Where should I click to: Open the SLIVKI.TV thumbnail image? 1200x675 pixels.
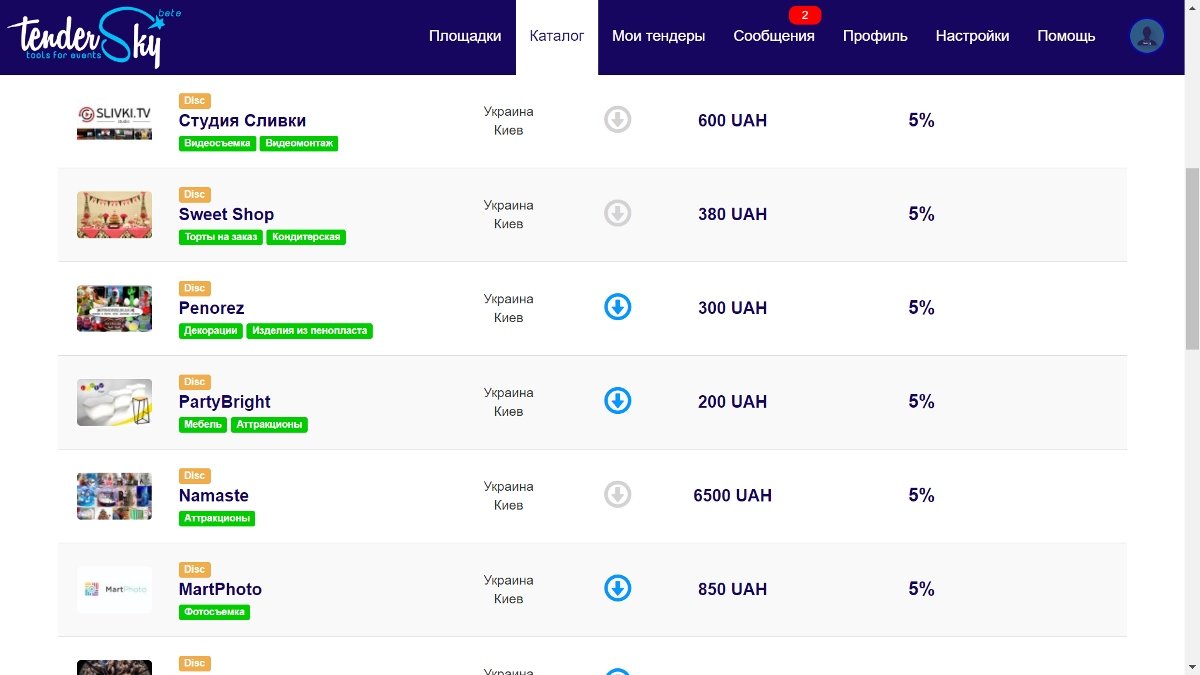(114, 120)
